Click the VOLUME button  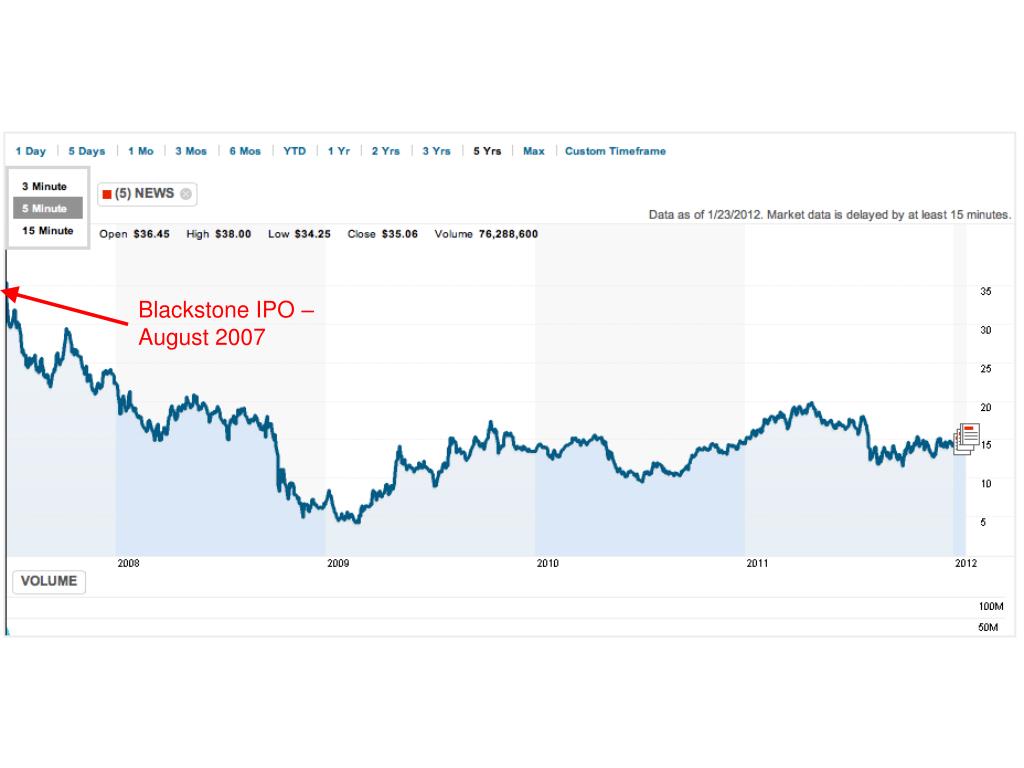pyautogui.click(x=49, y=581)
